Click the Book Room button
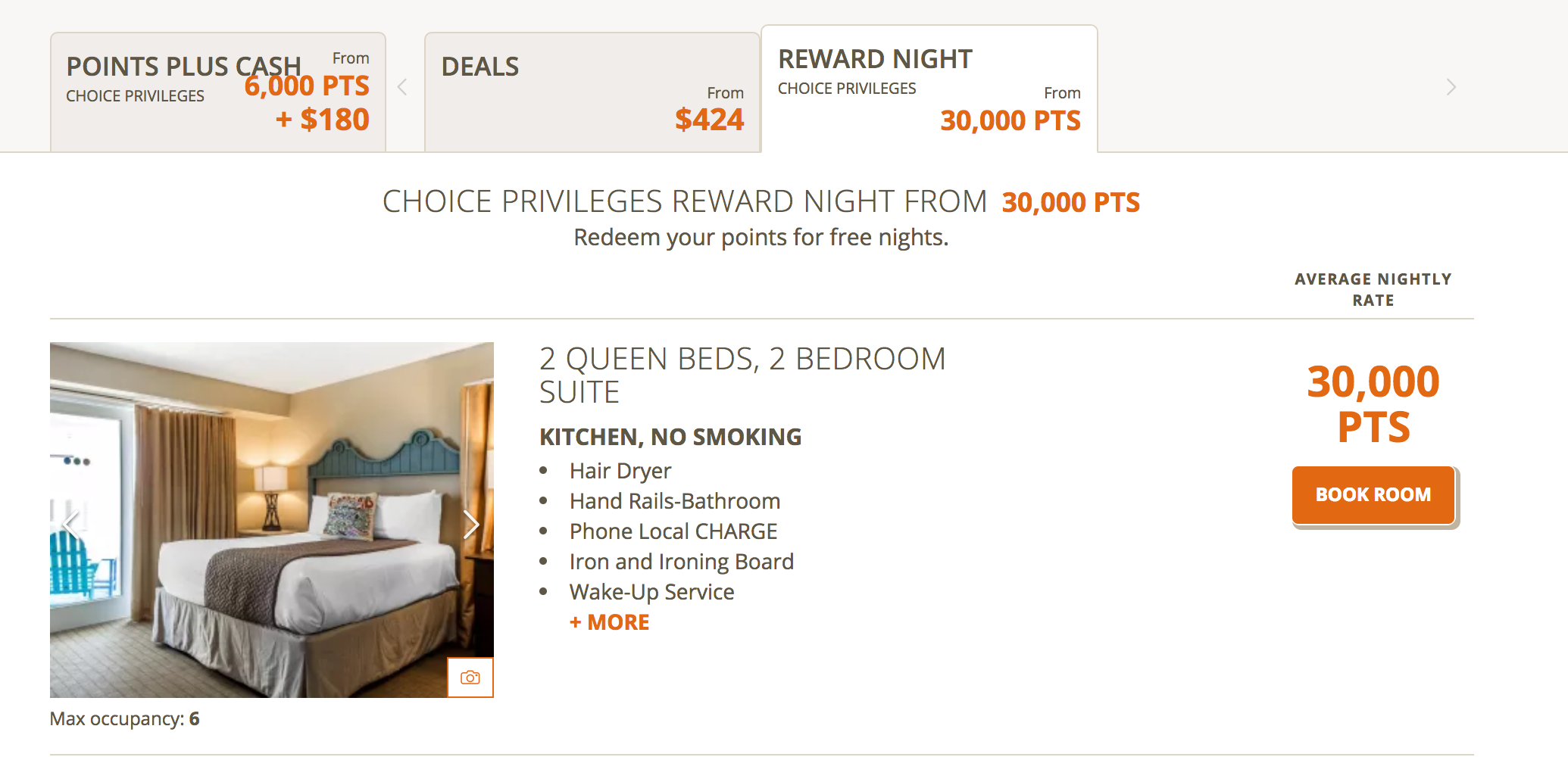The height and width of the screenshot is (757, 1568). click(1373, 495)
